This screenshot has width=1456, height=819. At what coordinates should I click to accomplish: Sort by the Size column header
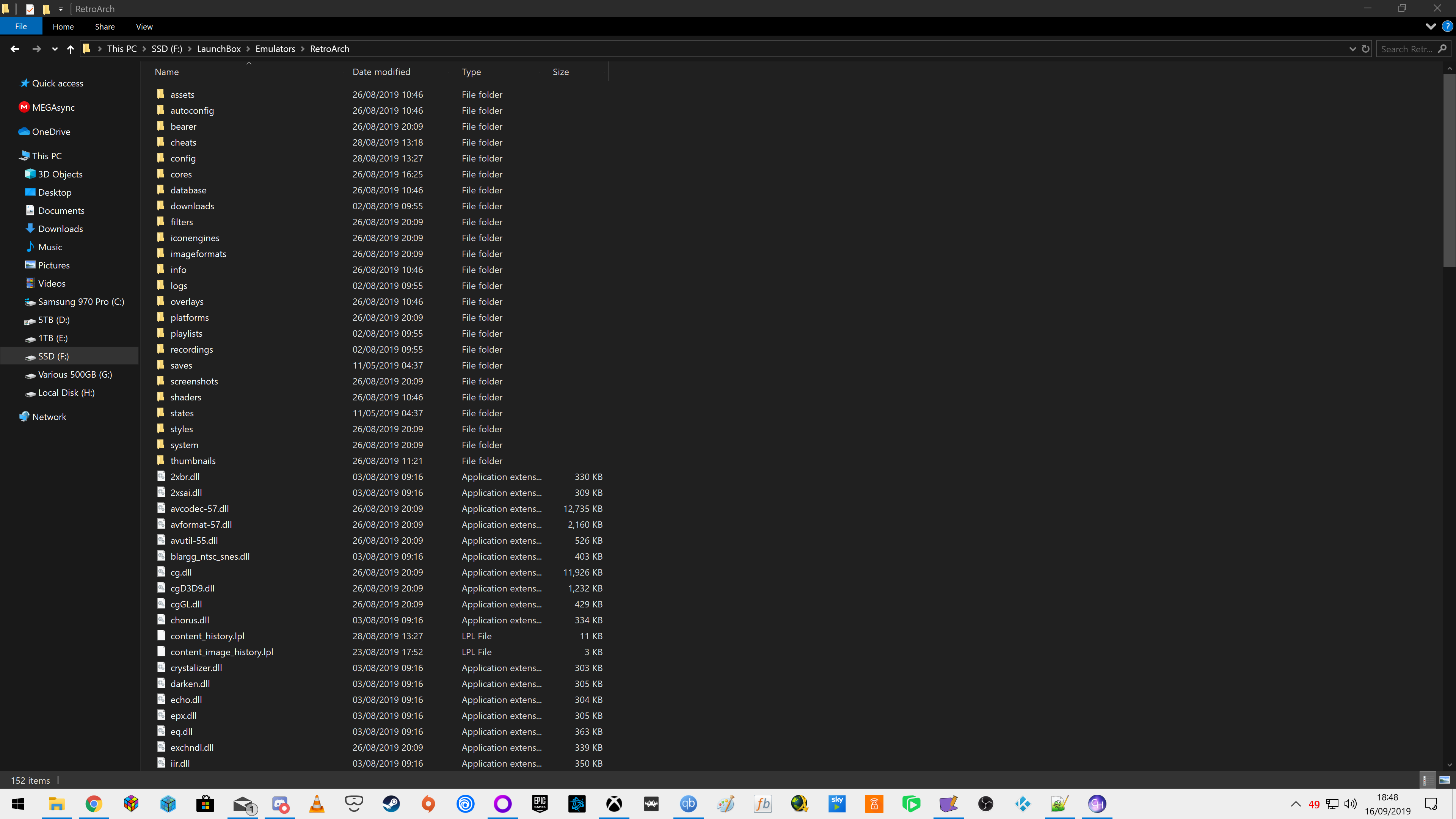[x=577, y=72]
